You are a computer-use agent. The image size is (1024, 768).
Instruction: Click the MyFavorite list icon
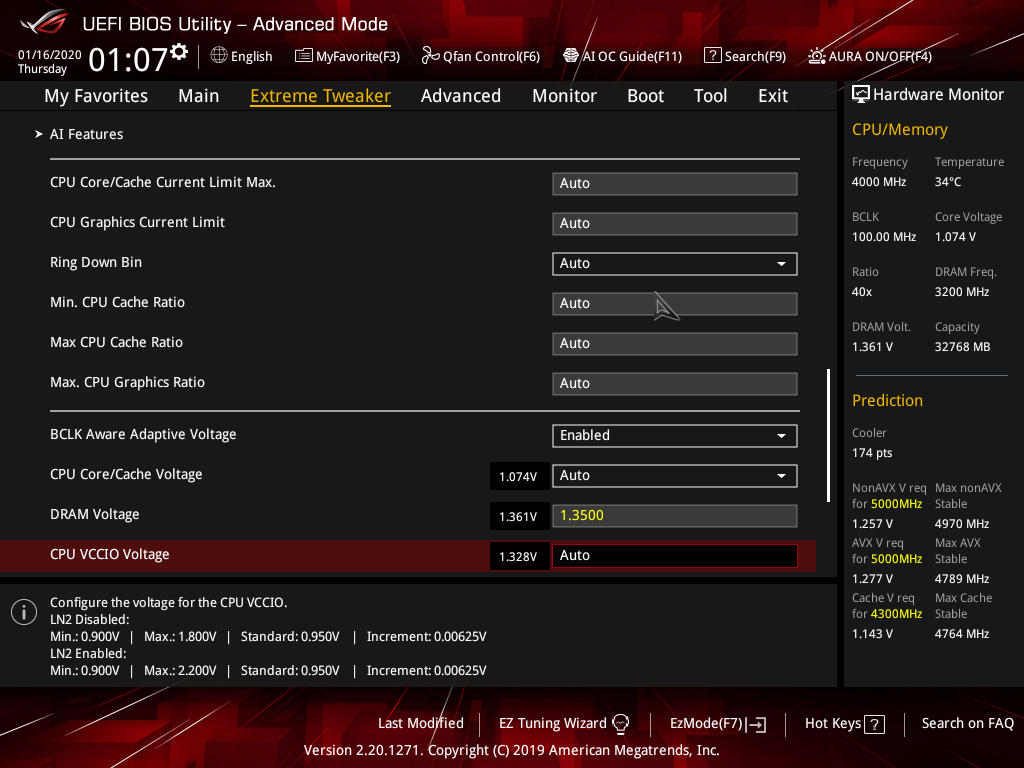click(304, 56)
